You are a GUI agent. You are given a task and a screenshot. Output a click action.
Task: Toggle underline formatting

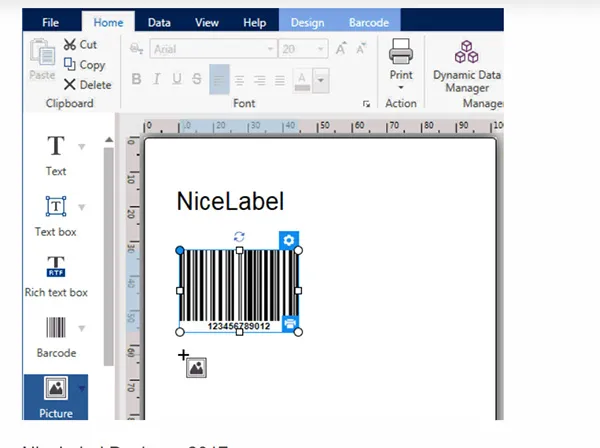(x=177, y=79)
